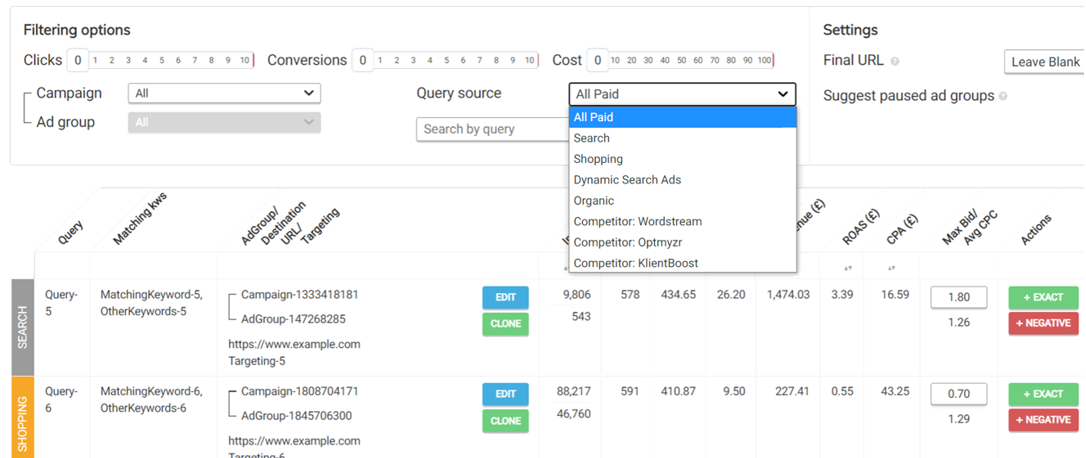Click CLONE button for Query-6 row
The width and height of the screenshot is (1086, 458).
click(x=505, y=421)
